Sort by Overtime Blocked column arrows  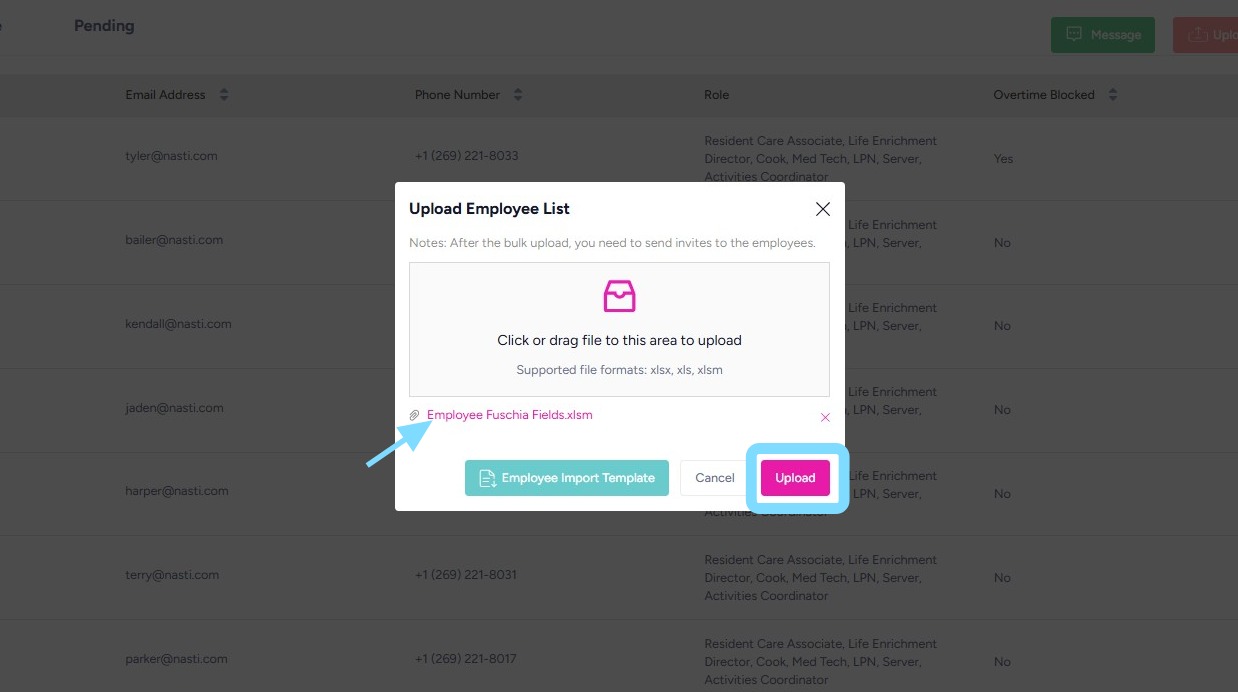click(1113, 95)
